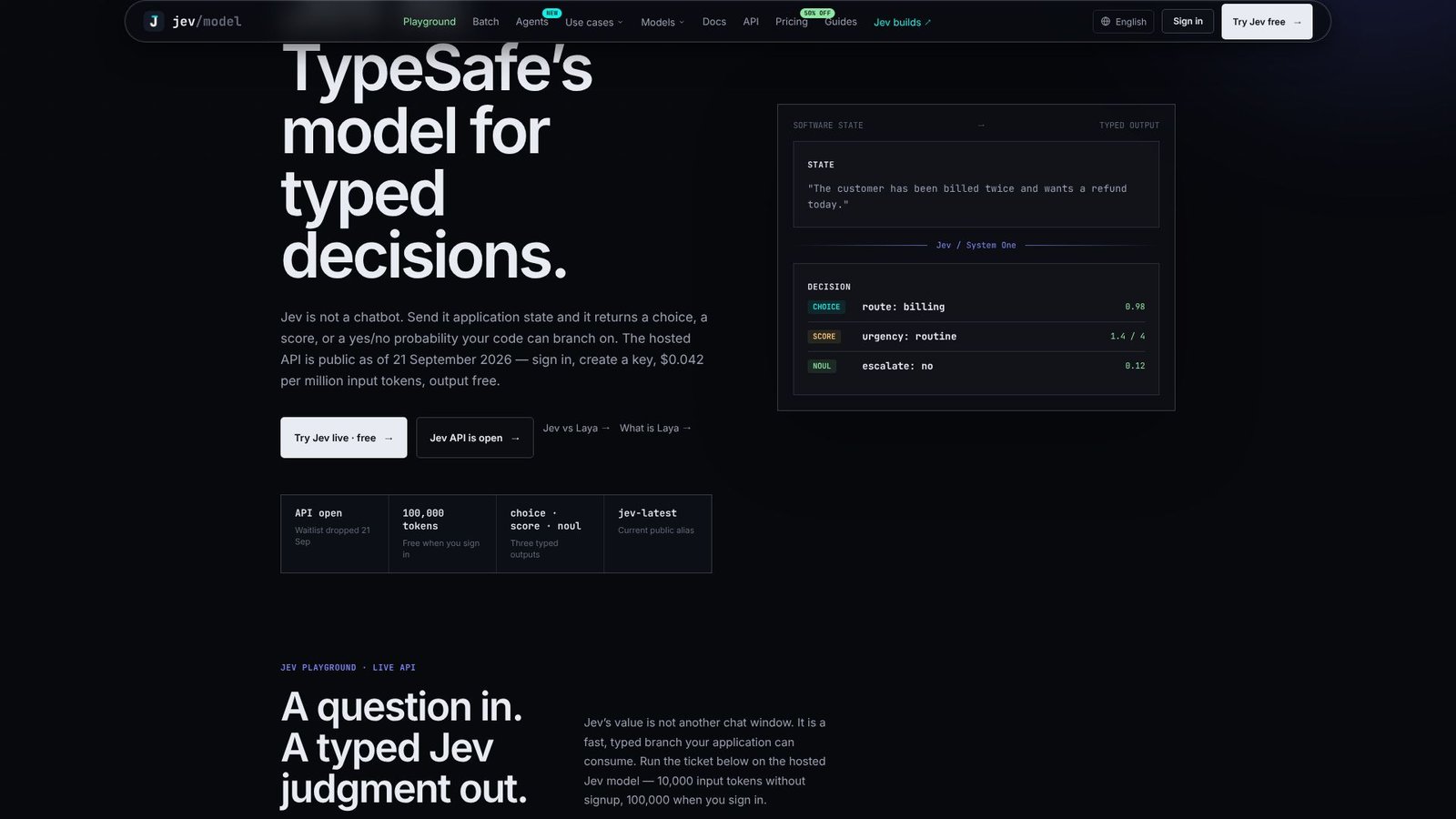Click the 1.4 / 4 score value
Viewport: 1456px width, 819px height.
tap(1127, 337)
